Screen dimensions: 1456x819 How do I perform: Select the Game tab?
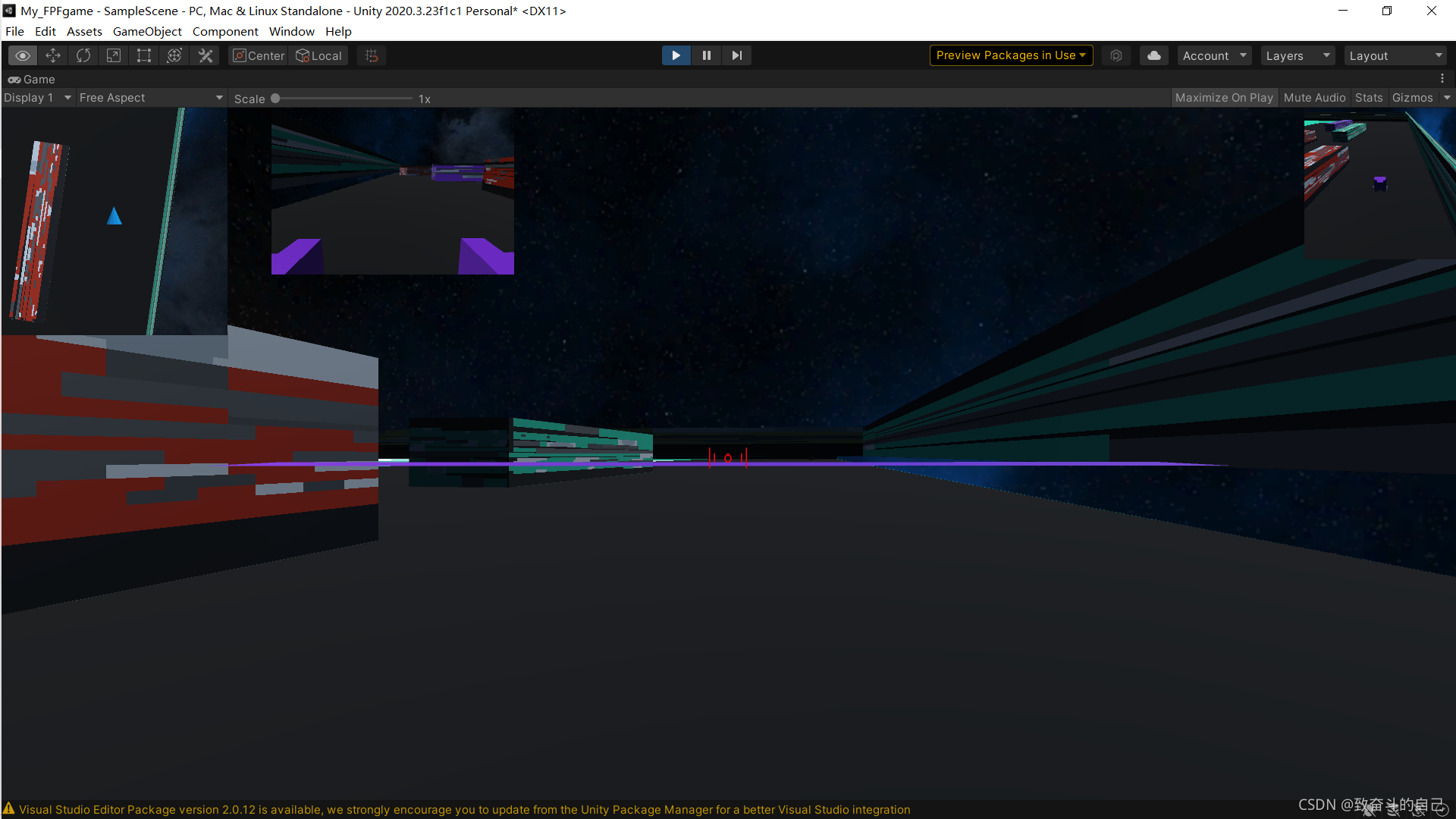pos(32,79)
